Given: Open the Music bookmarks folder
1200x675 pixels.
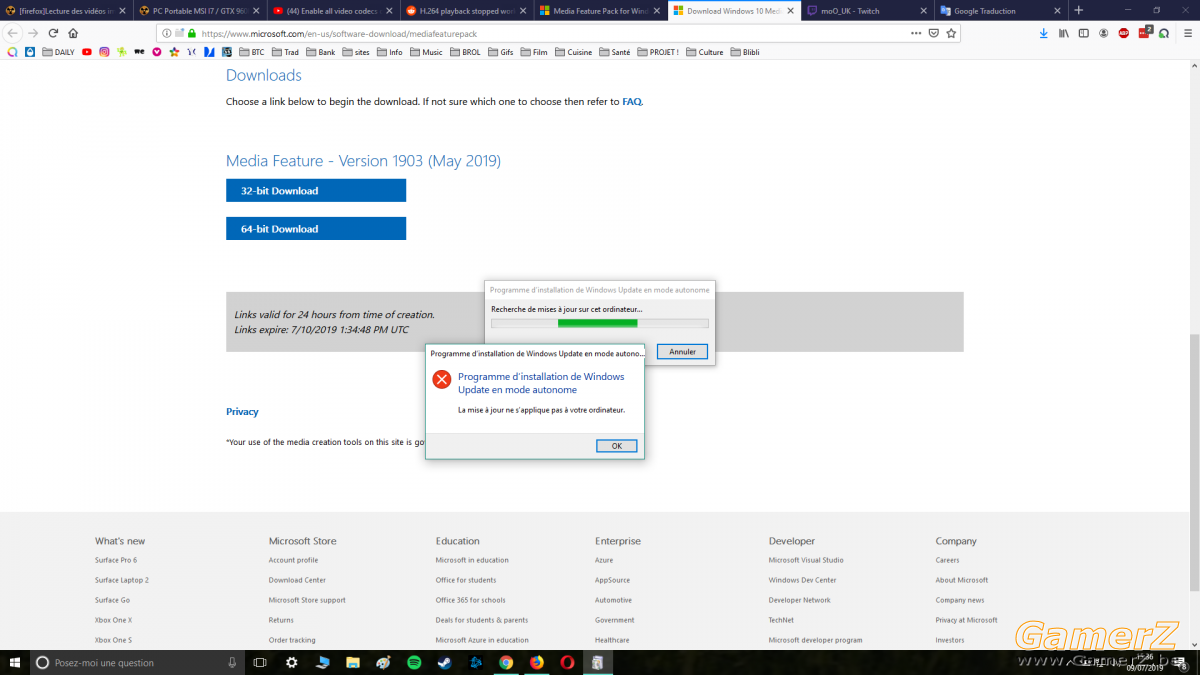Looking at the screenshot, I should (426, 52).
